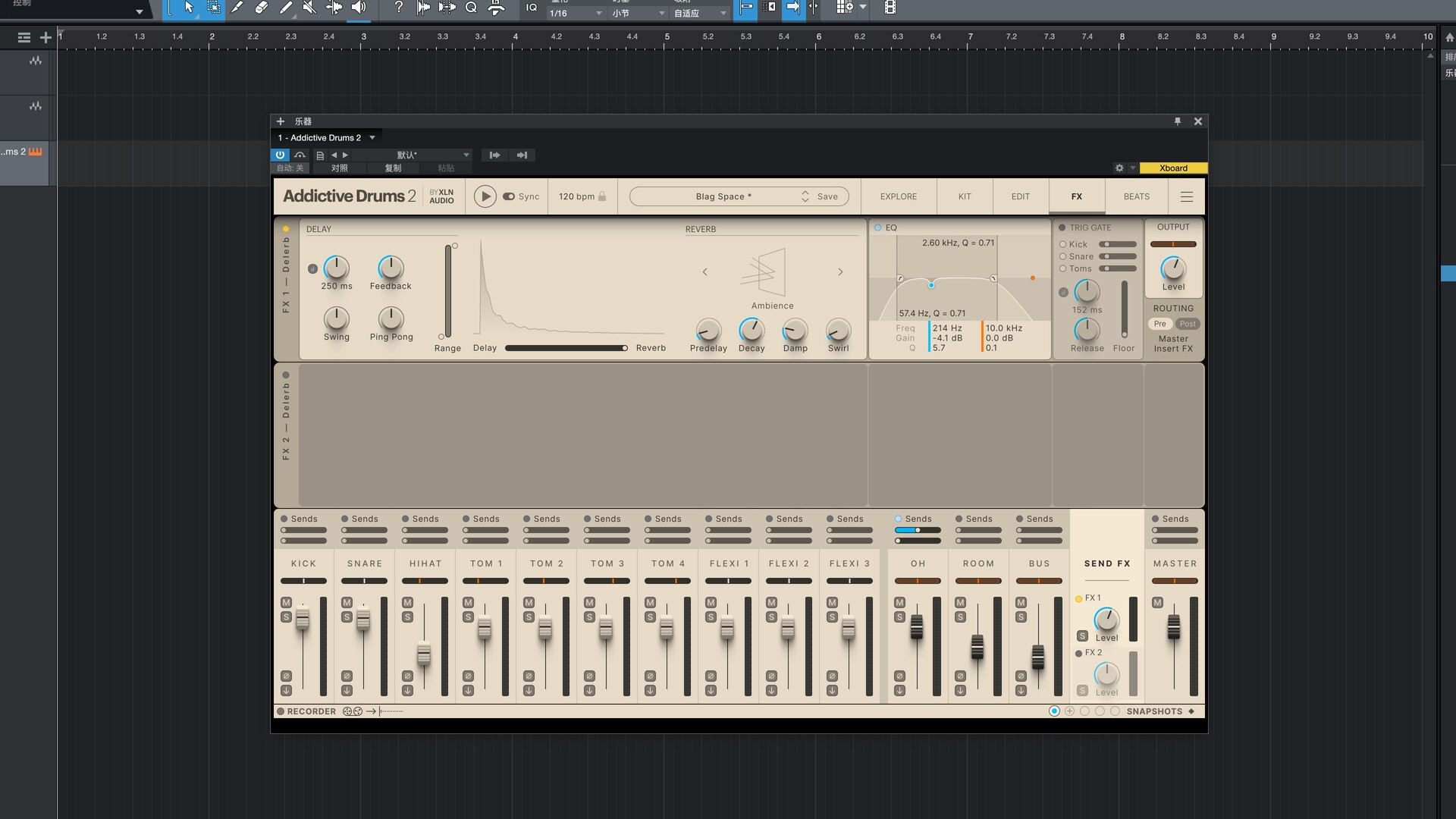Viewport: 1456px width, 819px height.
Task: Click the bpm lock icon
Action: coord(602,196)
